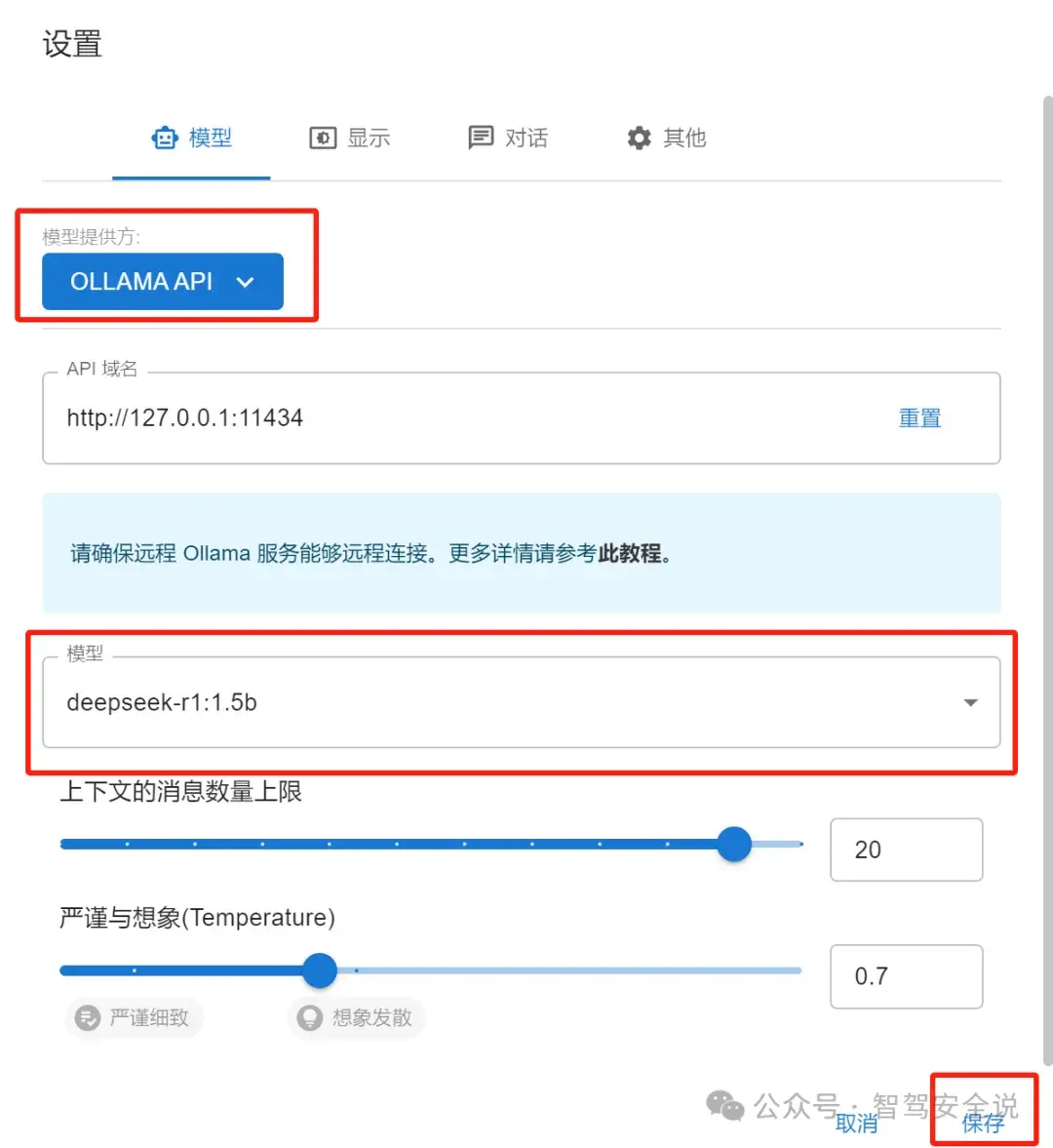This screenshot has width=1053, height=1148.
Task: Click the Temperature value box showing 0.7
Action: (906, 976)
